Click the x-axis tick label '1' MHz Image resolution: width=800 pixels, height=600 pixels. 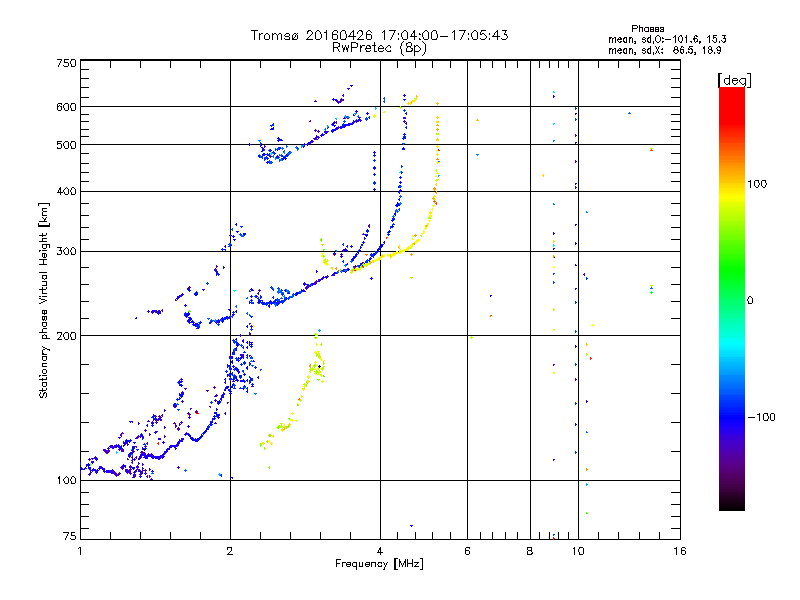pos(80,551)
